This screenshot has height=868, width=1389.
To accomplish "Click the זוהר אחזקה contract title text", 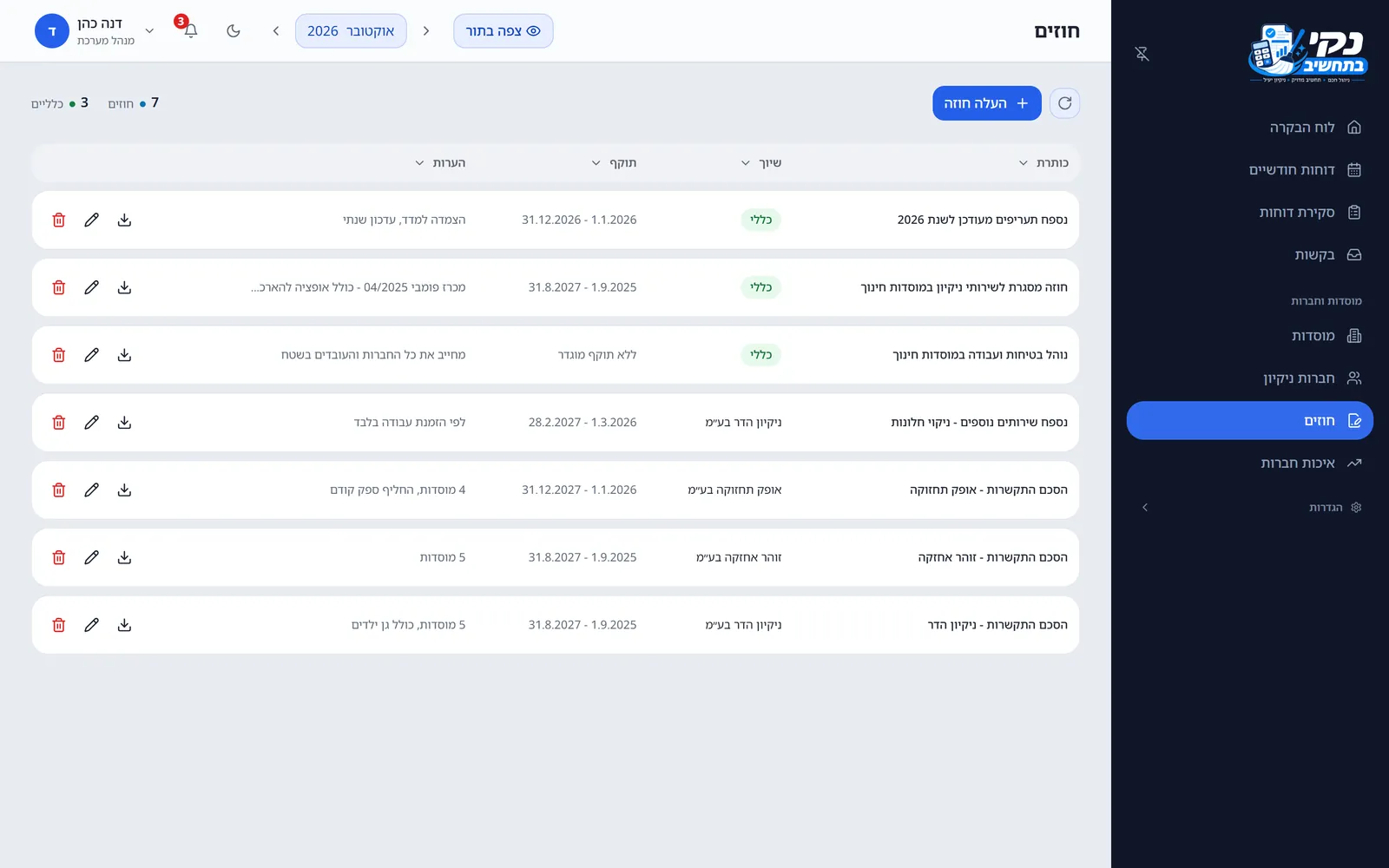I will pos(993,557).
